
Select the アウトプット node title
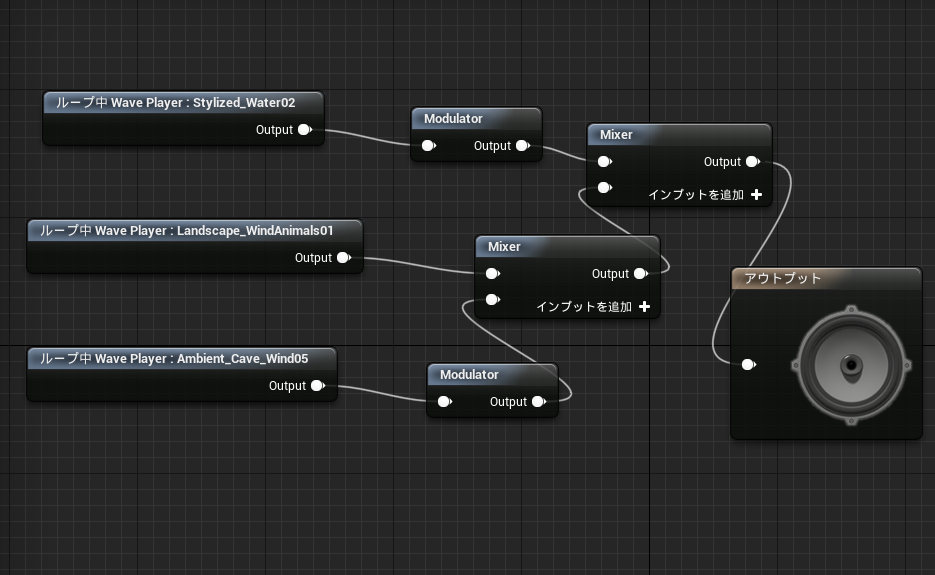click(782, 279)
